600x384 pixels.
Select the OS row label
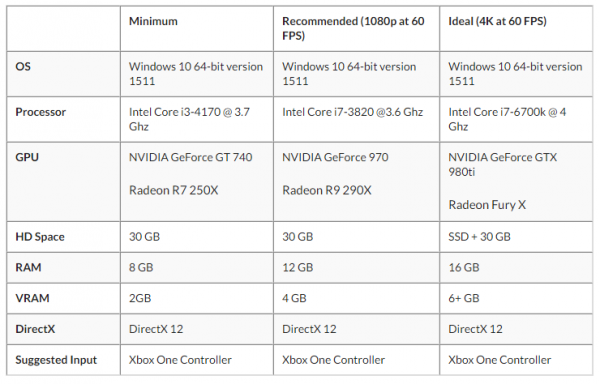tap(23, 67)
